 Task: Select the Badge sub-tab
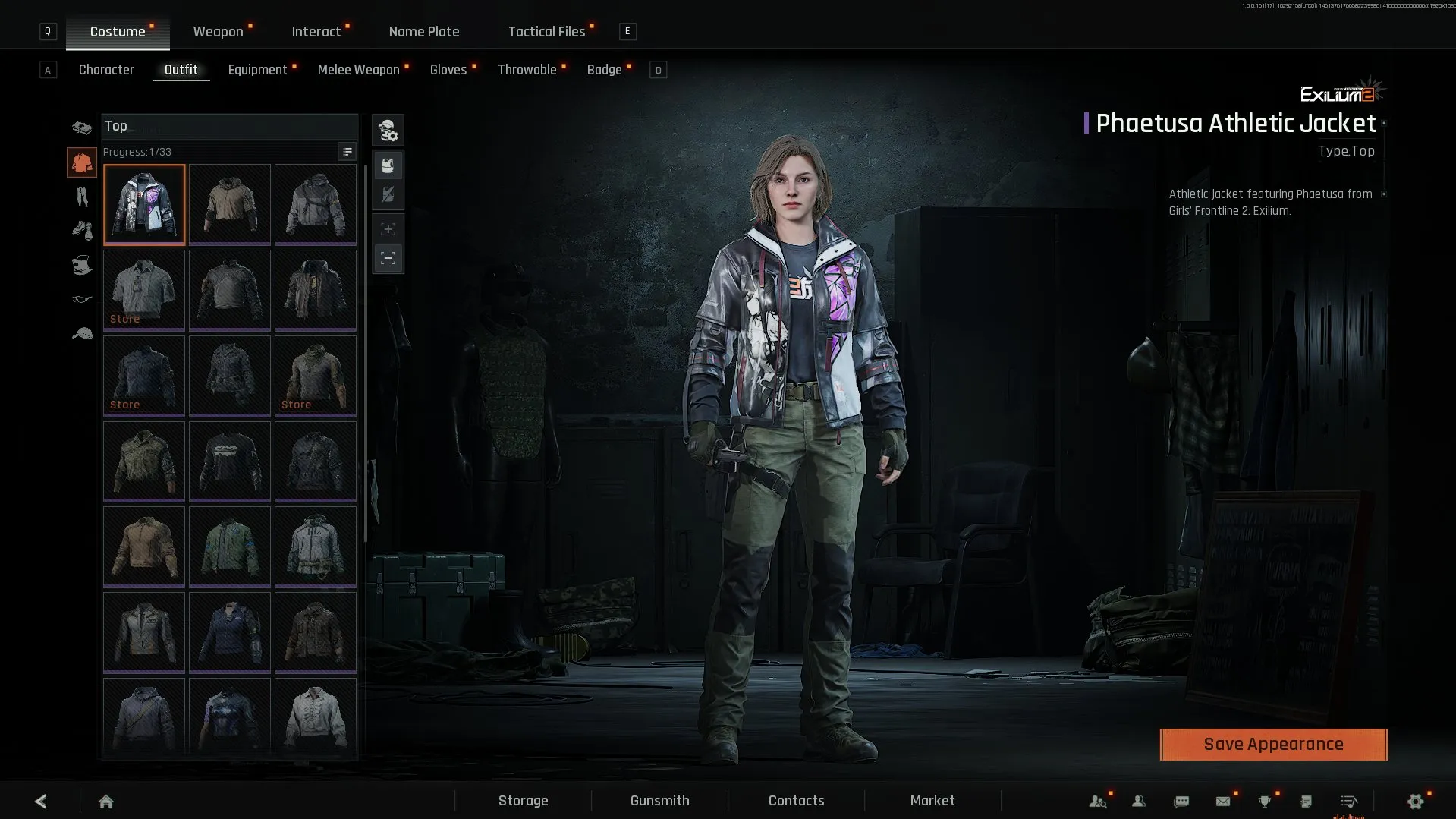605,70
